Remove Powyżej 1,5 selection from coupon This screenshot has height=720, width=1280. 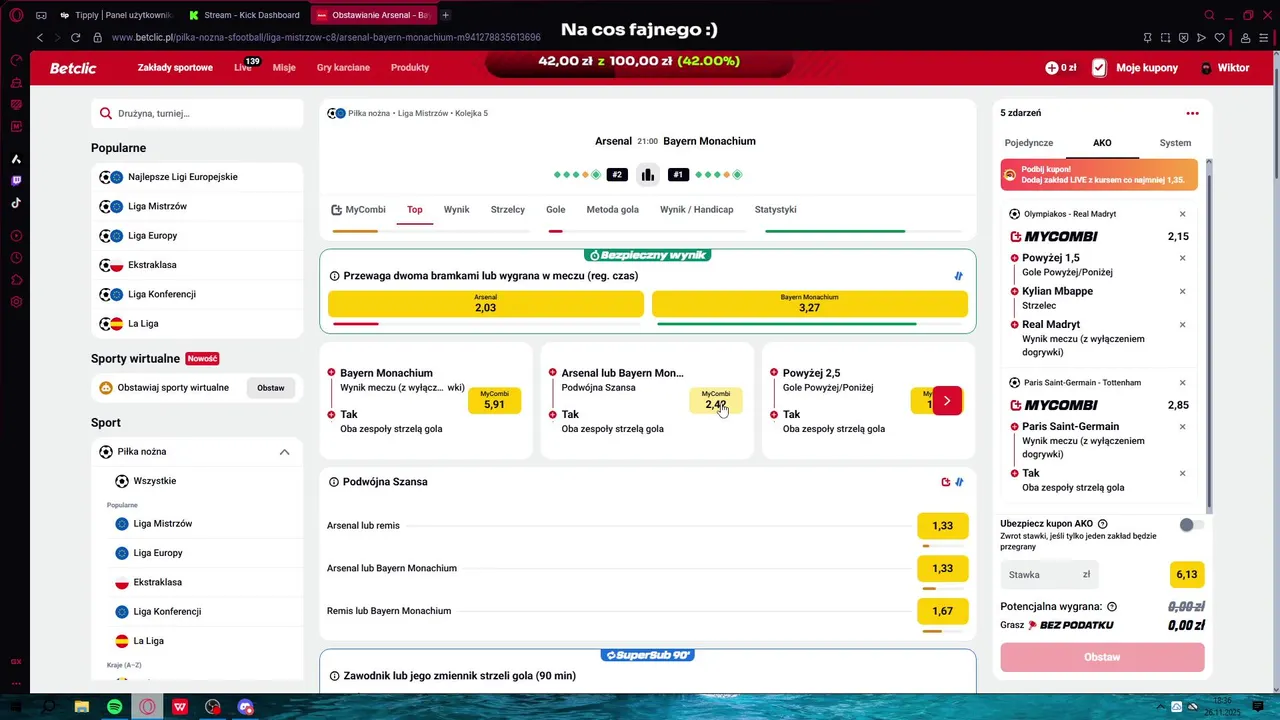pos(1182,258)
